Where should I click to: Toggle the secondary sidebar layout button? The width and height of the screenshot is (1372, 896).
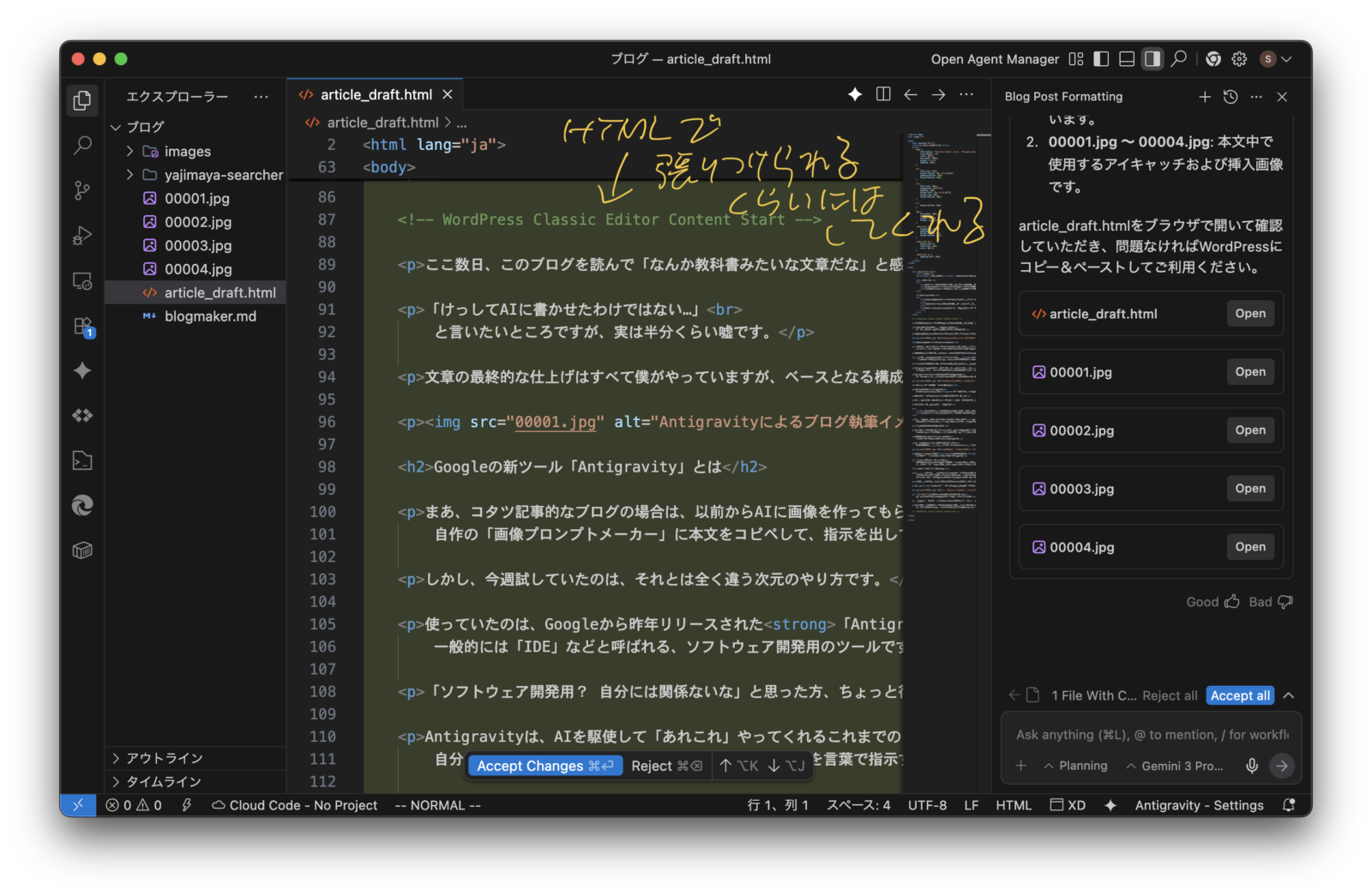[x=1152, y=59]
